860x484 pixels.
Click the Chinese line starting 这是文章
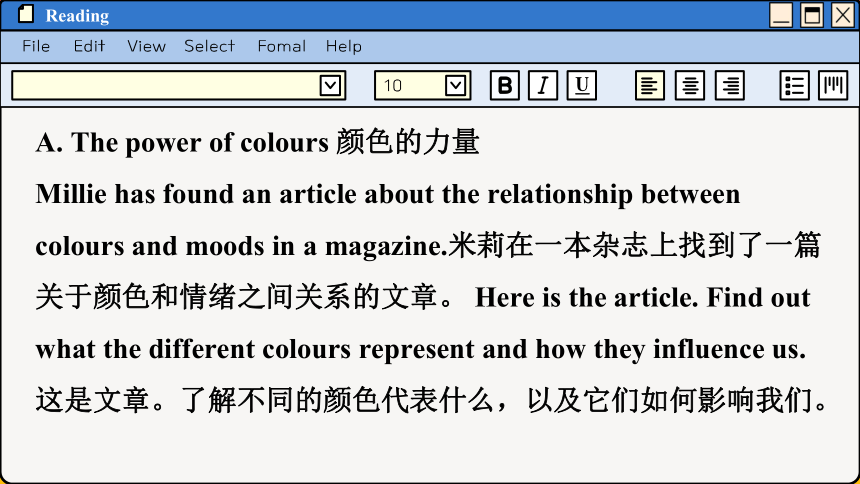pos(432,399)
